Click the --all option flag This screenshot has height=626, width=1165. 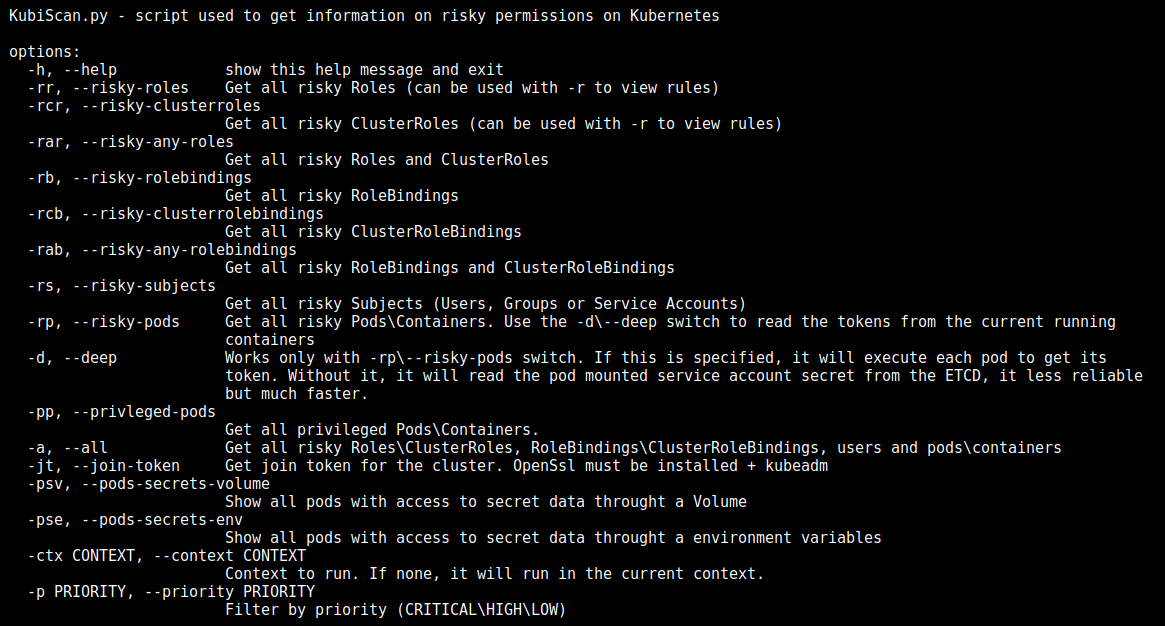pos(82,448)
